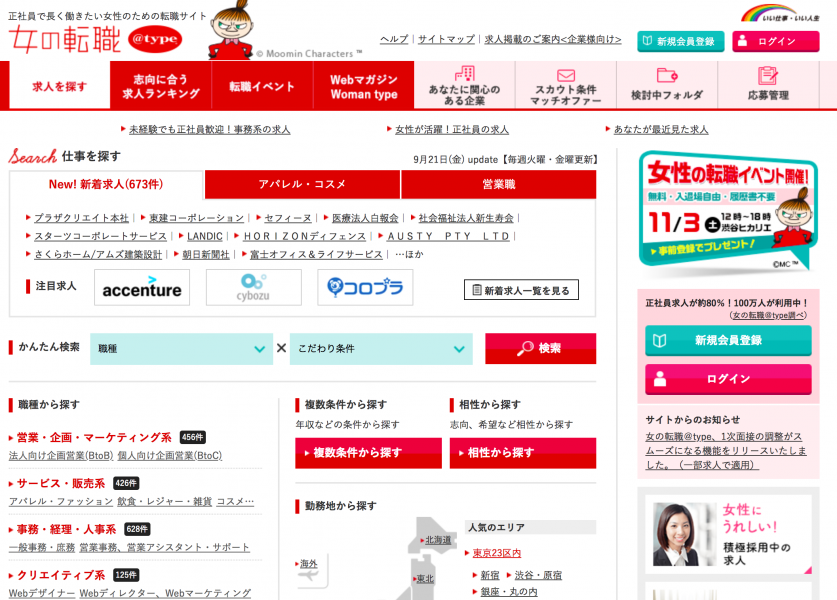Open the 1次面接の調整 site news link
This screenshot has height=600, width=837.
pyautogui.click(x=726, y=451)
